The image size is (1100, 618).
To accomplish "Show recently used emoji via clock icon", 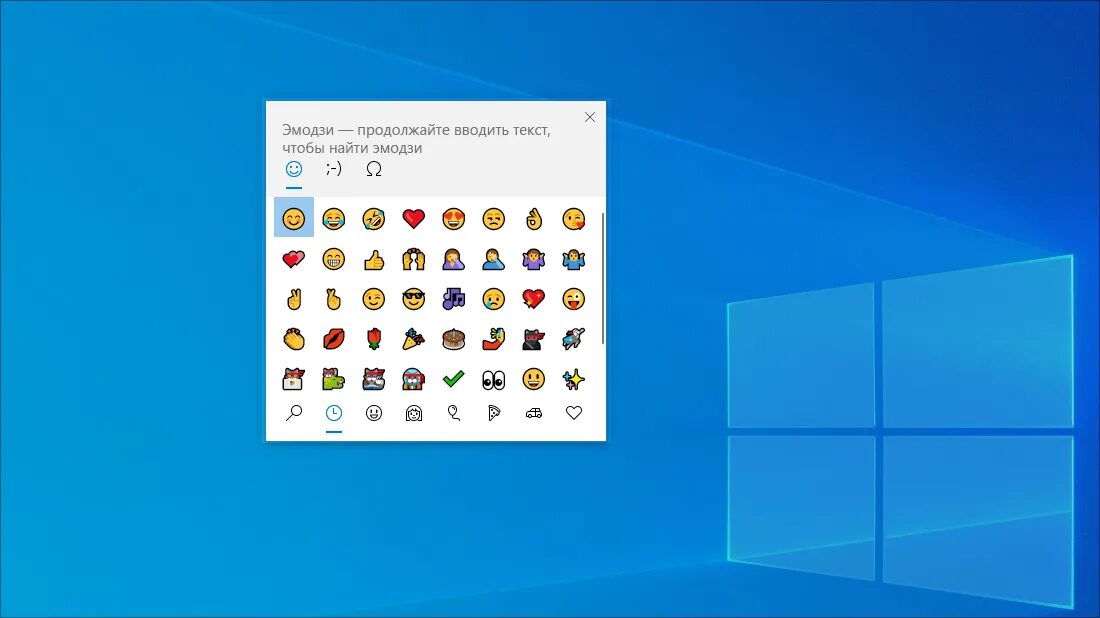I will (333, 412).
